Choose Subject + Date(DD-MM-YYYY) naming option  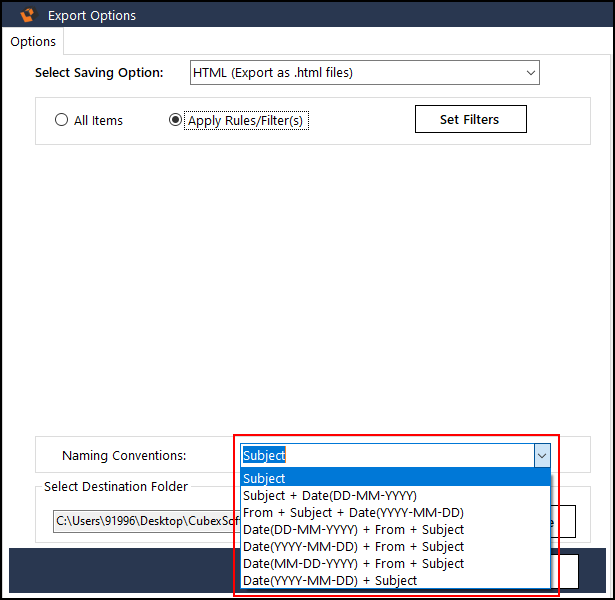329,495
